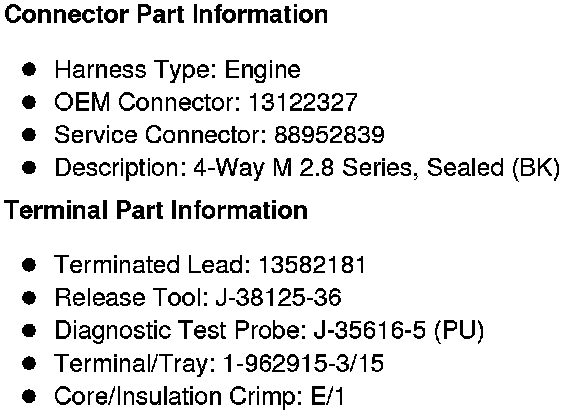The height and width of the screenshot is (416, 576).
Task: Click the bullet beside Terminal/Tray
Action: point(29,363)
